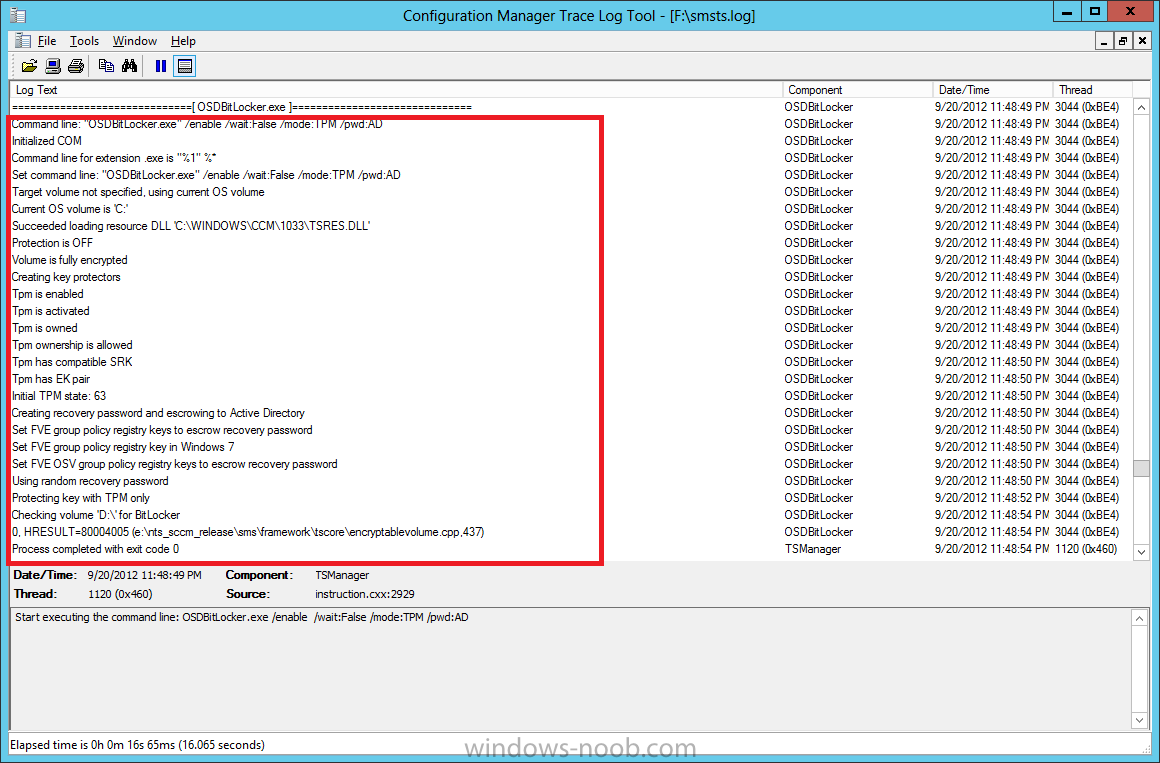Click the Open on server toolbar icon
The image size is (1160, 763).
click(53, 66)
